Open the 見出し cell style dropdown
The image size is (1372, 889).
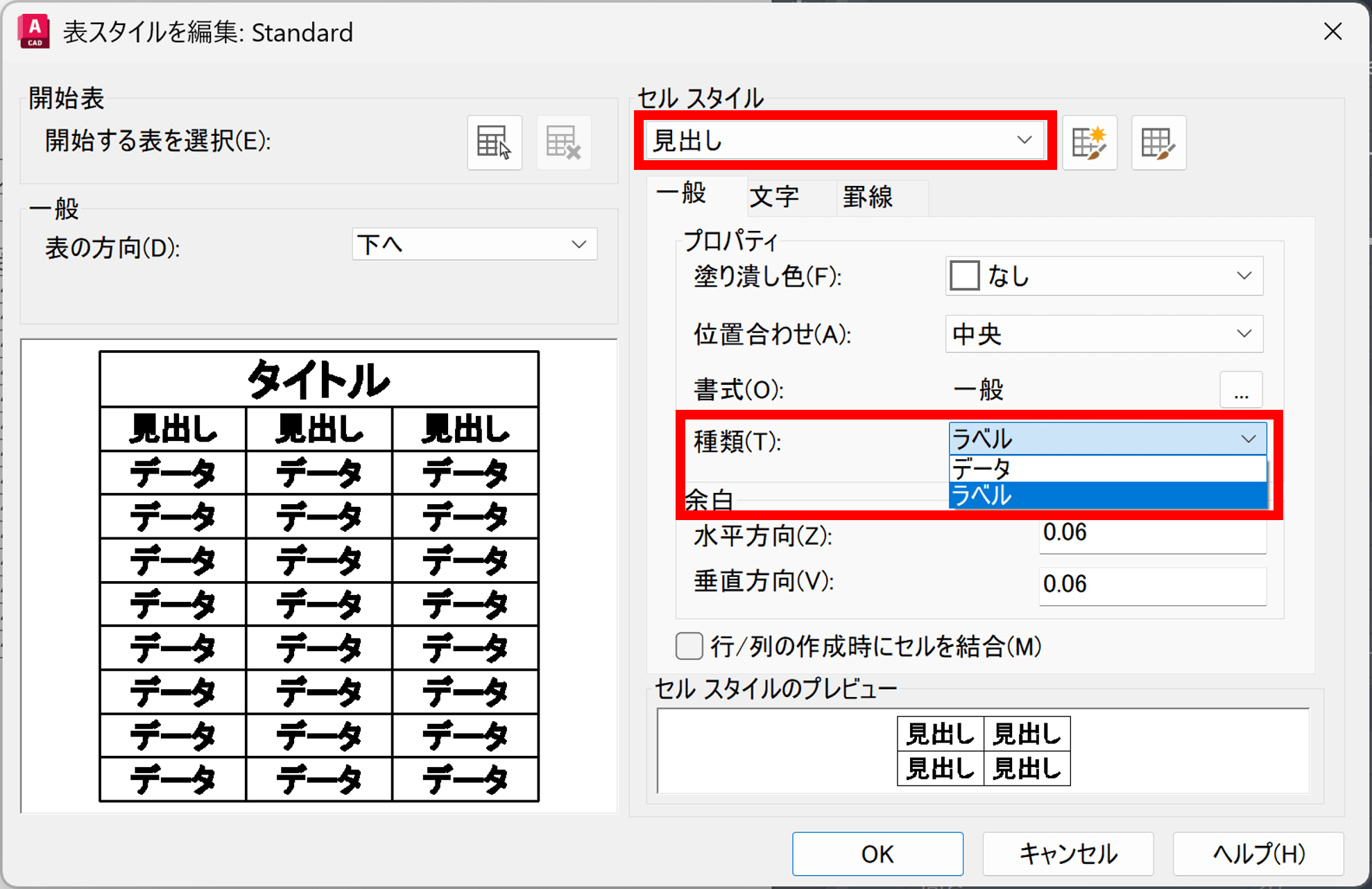[843, 141]
